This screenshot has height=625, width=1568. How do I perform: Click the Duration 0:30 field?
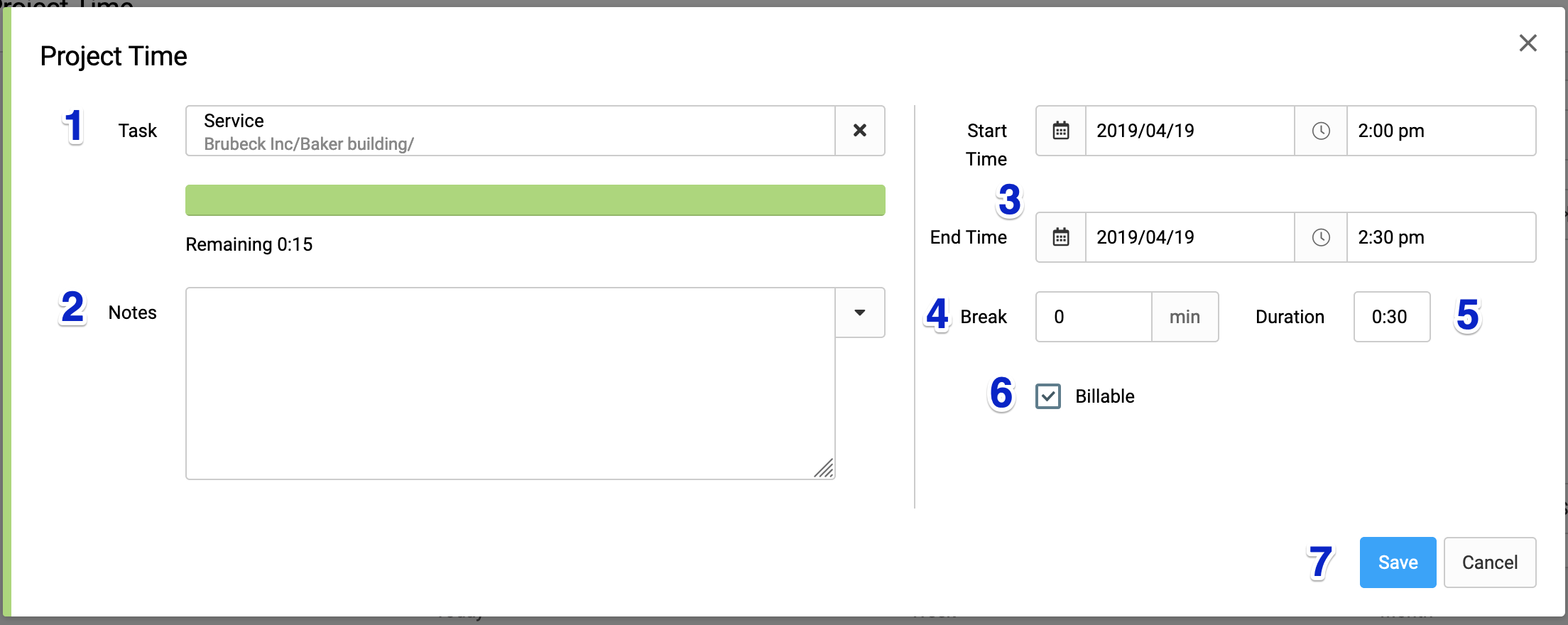click(x=1392, y=317)
